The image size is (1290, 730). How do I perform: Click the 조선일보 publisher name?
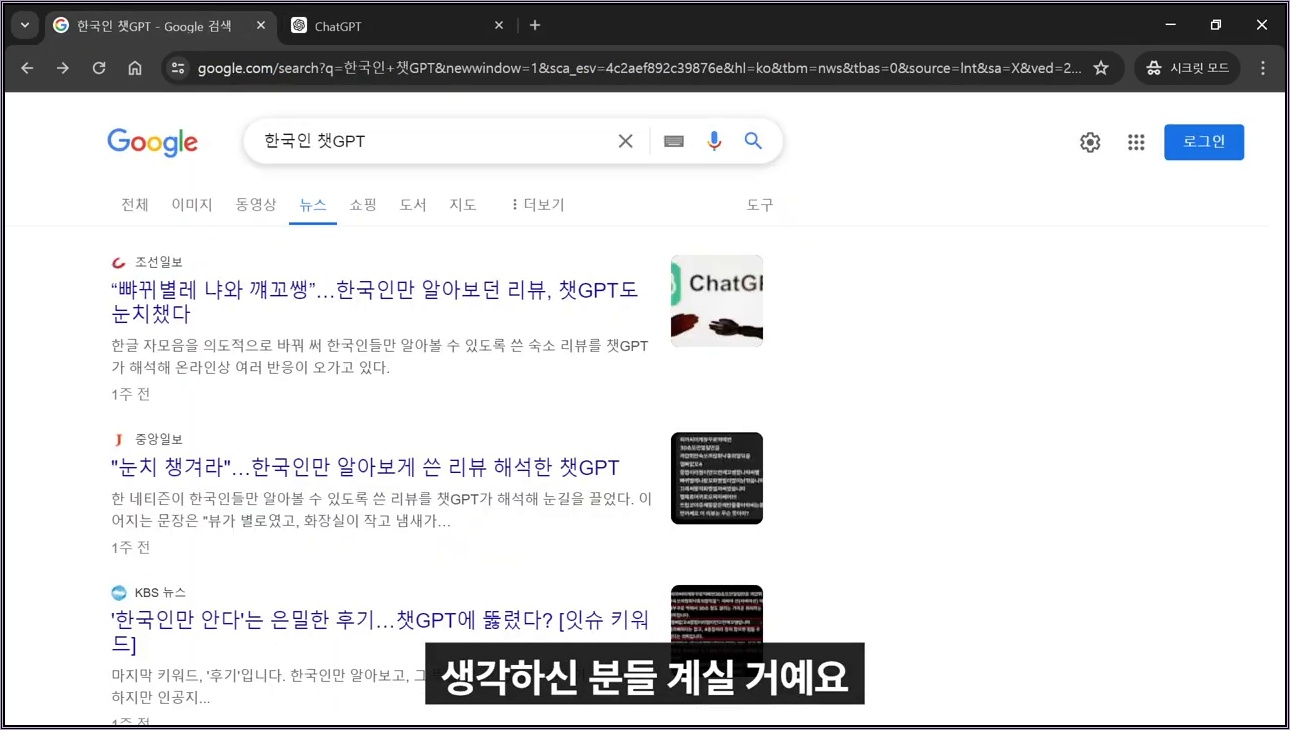point(159,262)
